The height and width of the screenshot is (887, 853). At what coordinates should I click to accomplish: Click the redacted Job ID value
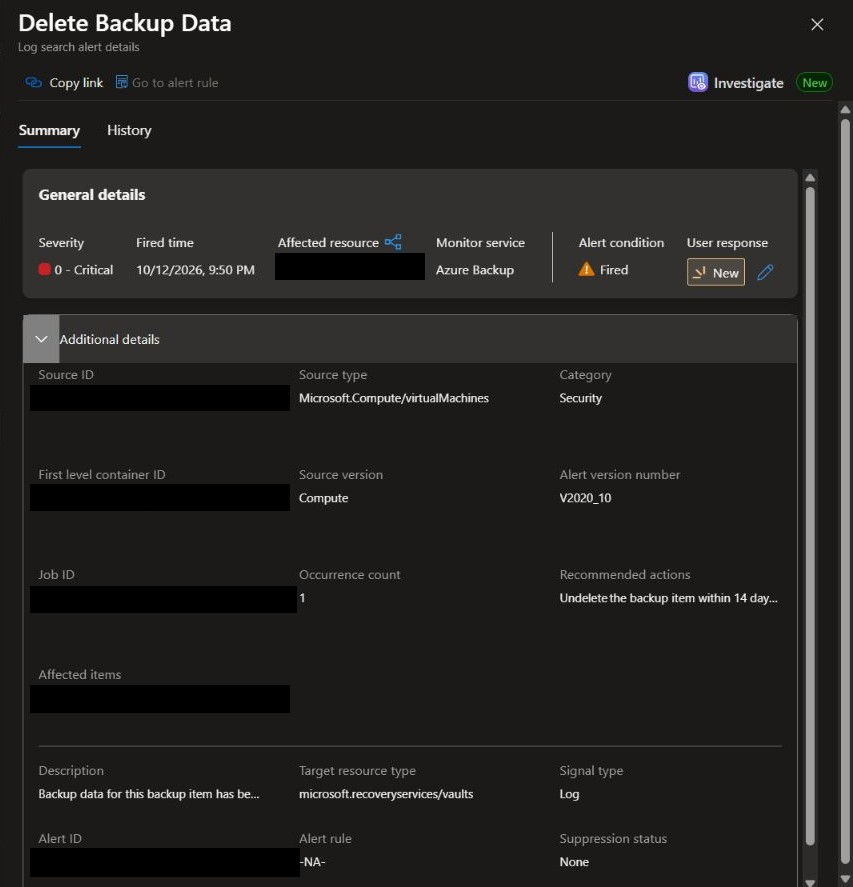pyautogui.click(x=163, y=599)
